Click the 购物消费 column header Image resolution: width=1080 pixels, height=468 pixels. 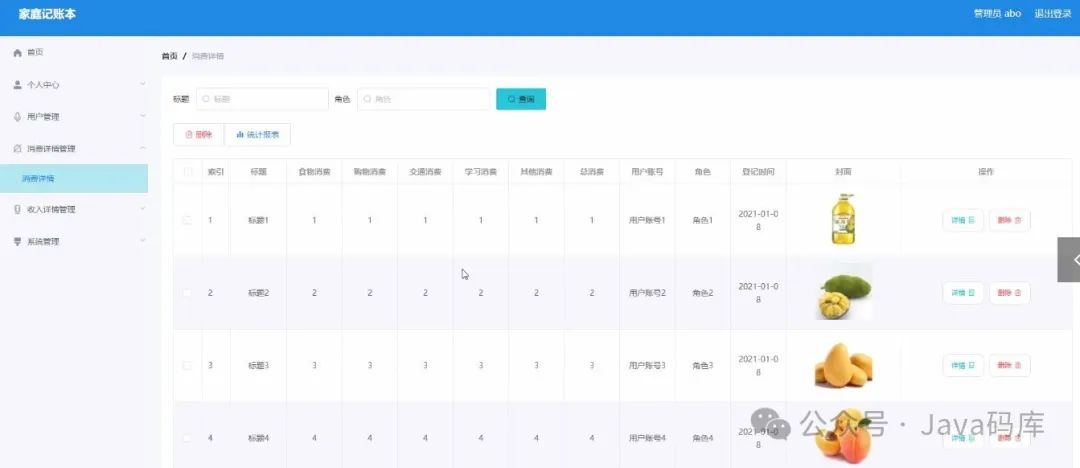[370, 172]
